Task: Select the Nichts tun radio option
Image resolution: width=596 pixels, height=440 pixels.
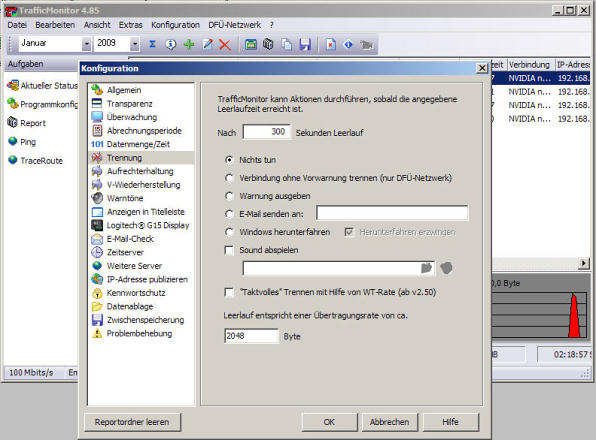Action: [229, 160]
